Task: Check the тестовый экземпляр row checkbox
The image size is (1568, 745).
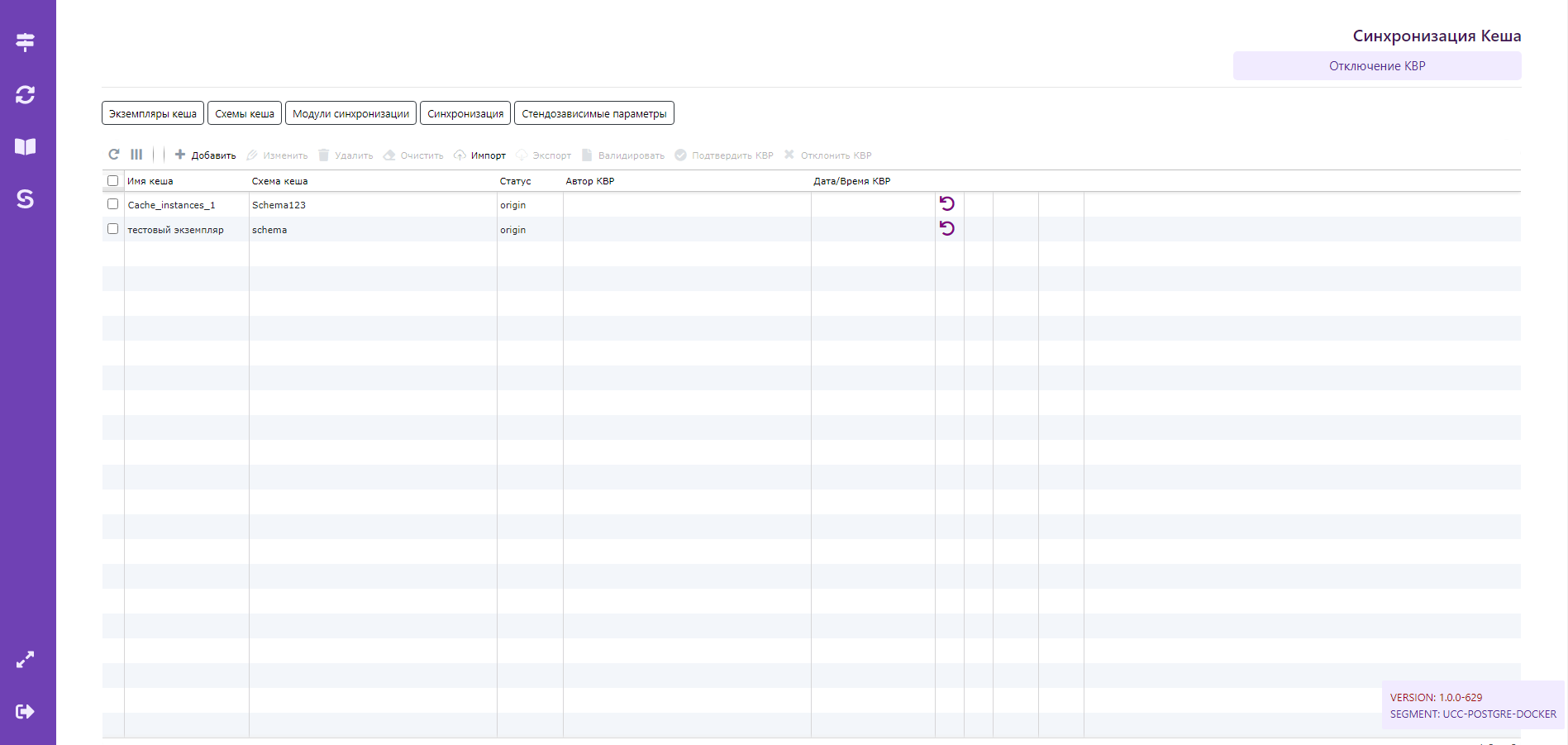Action: [113, 229]
